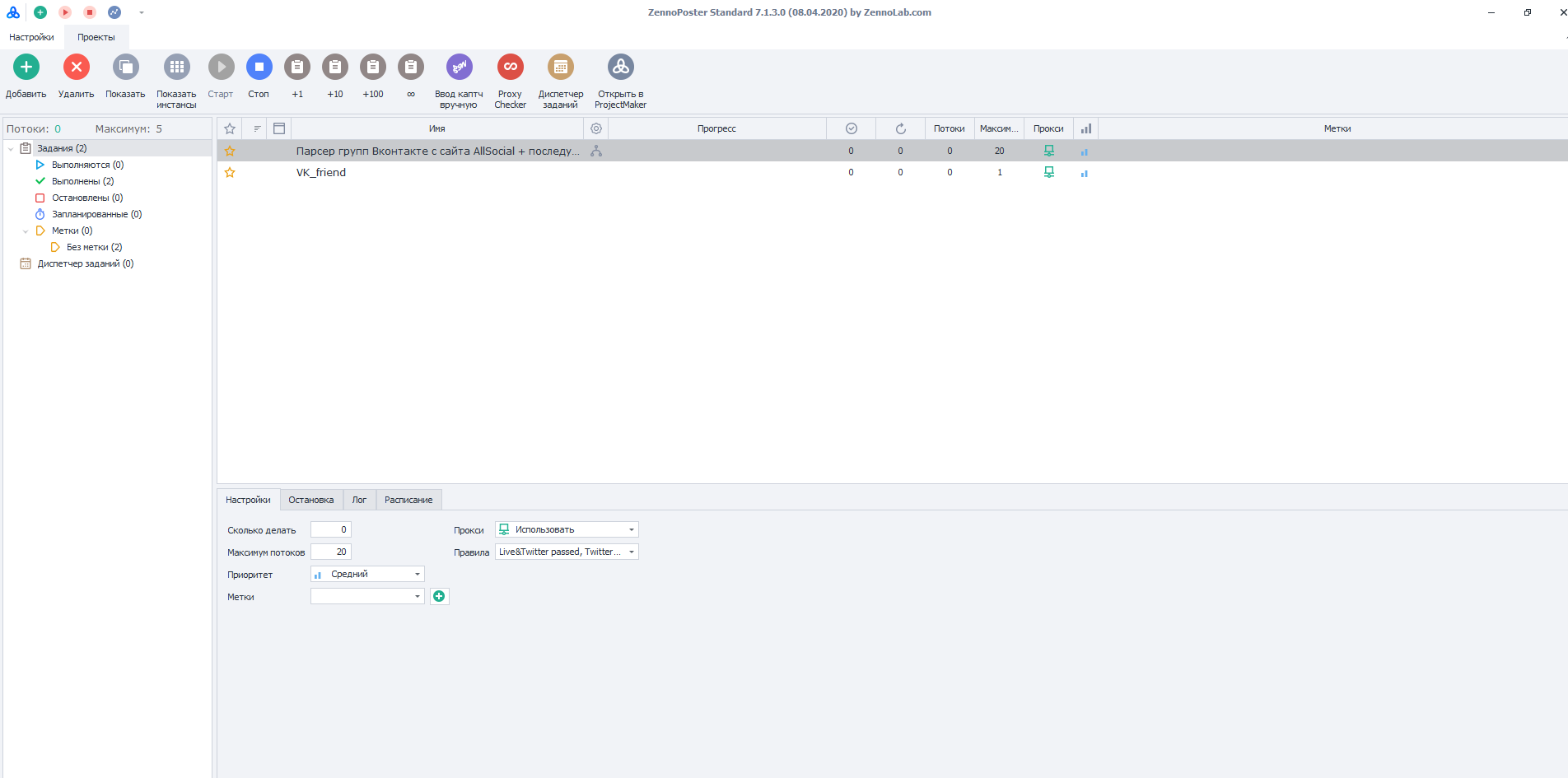
Task: Click the Максимум потоков input field
Action: pyautogui.click(x=331, y=552)
